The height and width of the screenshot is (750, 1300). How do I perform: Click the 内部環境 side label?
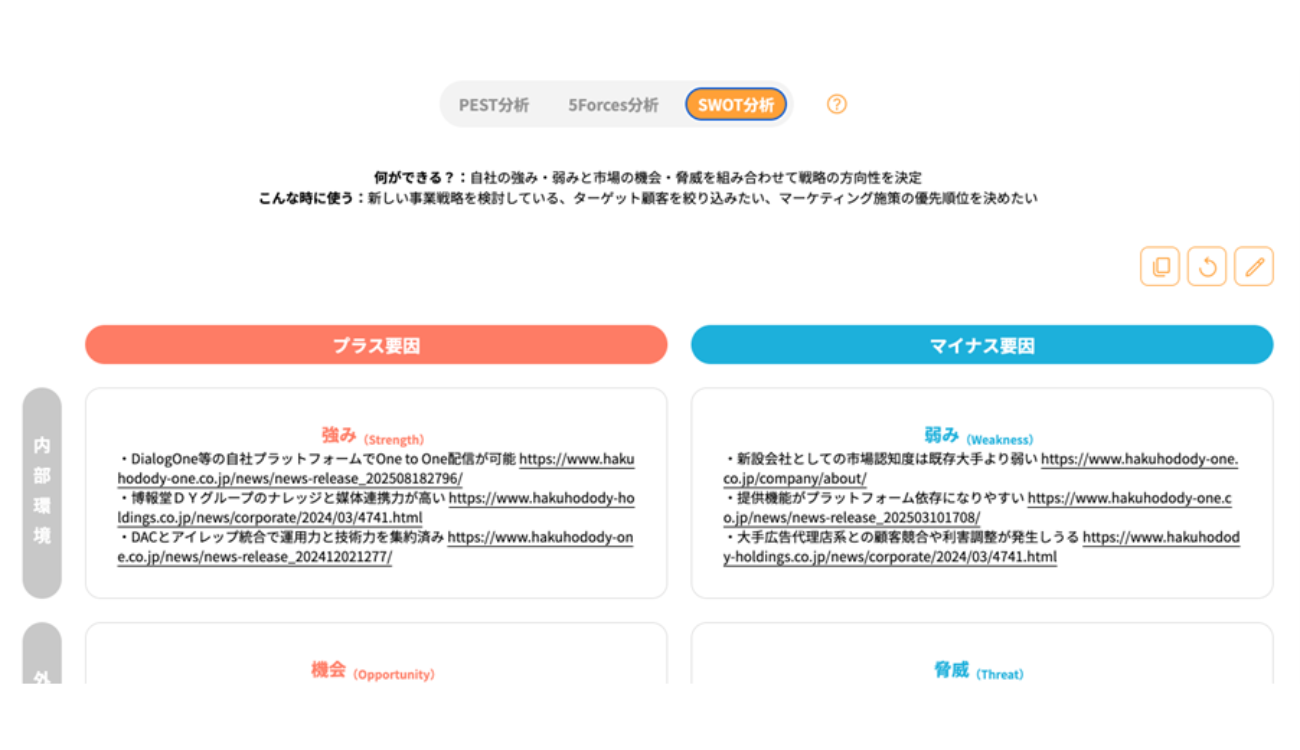click(42, 493)
